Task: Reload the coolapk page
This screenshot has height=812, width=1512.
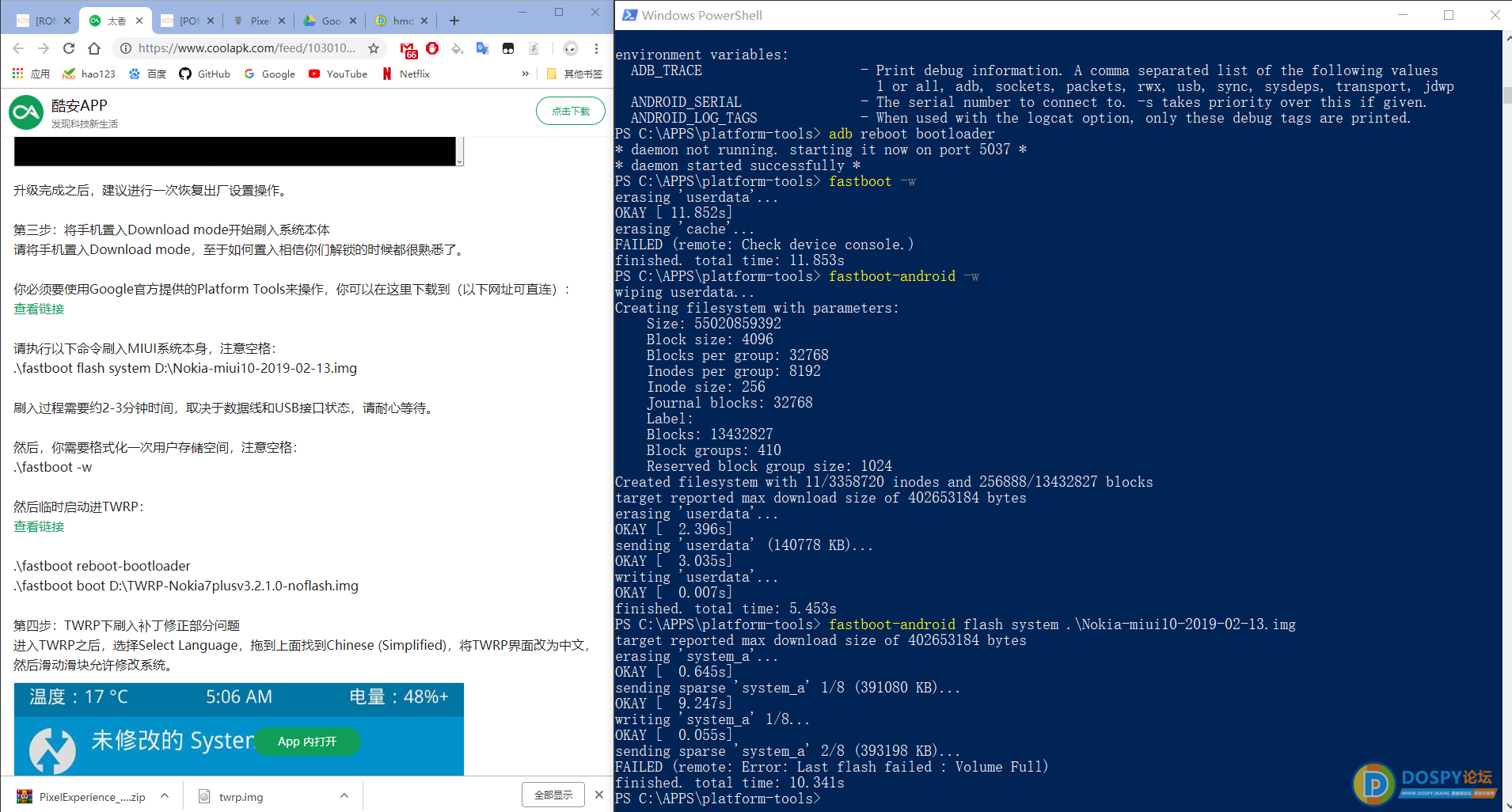Action: pyautogui.click(x=69, y=48)
